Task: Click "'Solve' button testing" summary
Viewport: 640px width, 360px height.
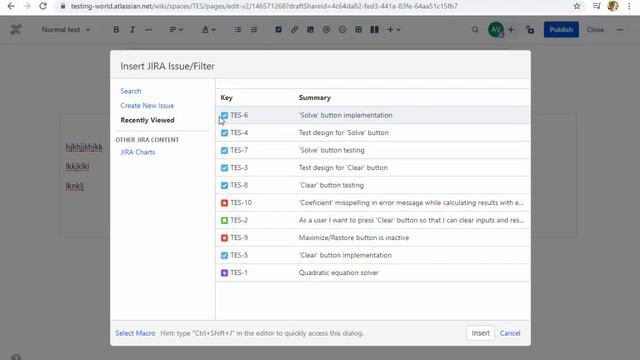Action: 332,150
